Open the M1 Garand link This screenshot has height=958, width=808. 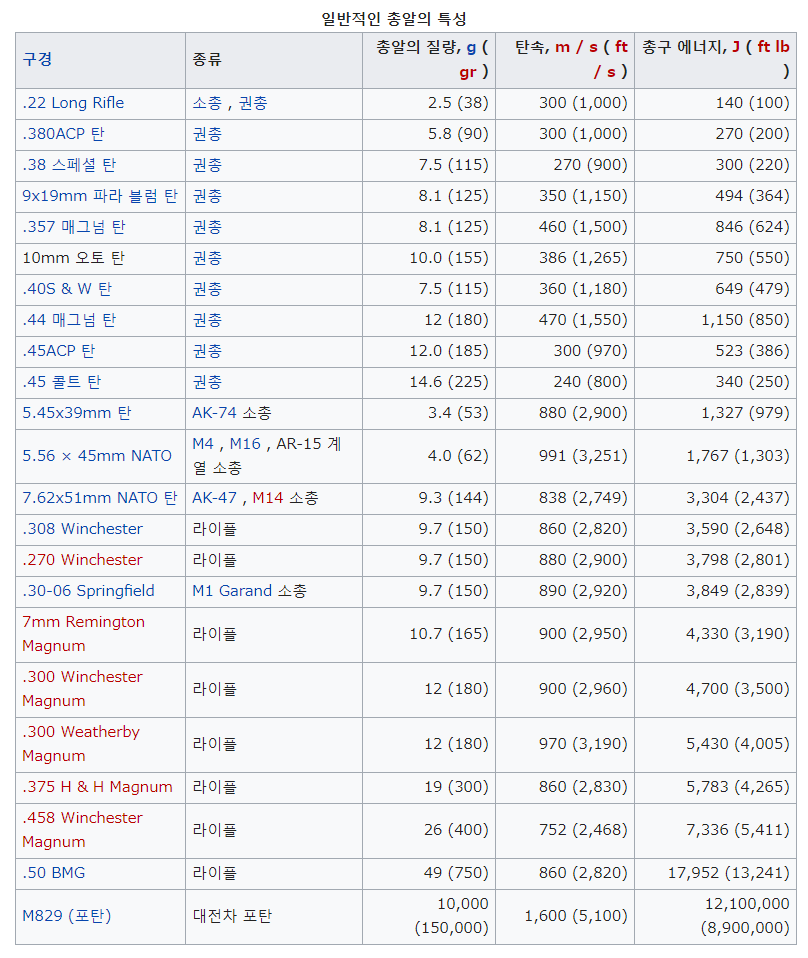pyautogui.click(x=232, y=591)
